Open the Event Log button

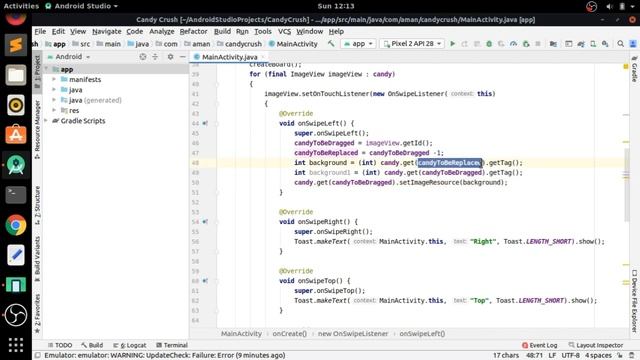click(539, 345)
